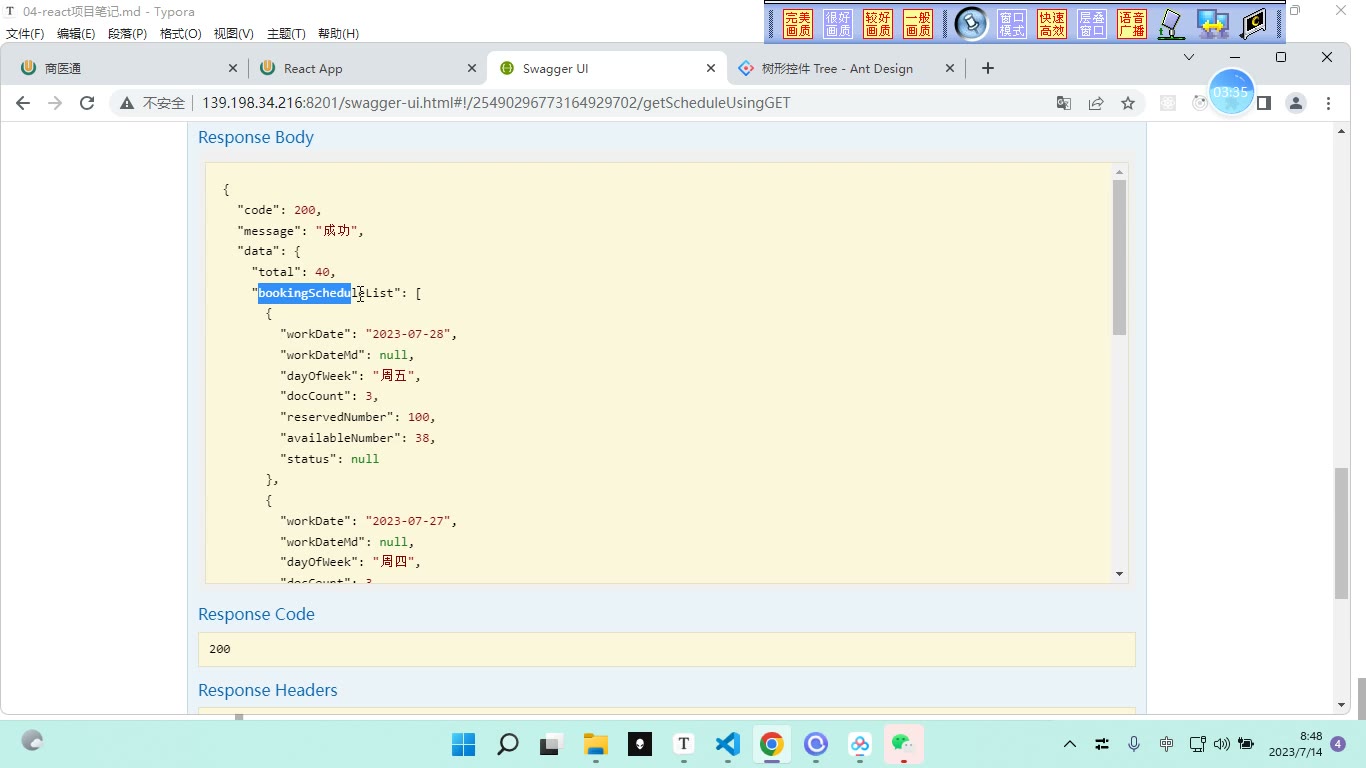The height and width of the screenshot is (768, 1366).
Task: Switch to 树形控件 Tree - Ant Design tab
Action: coord(846,68)
